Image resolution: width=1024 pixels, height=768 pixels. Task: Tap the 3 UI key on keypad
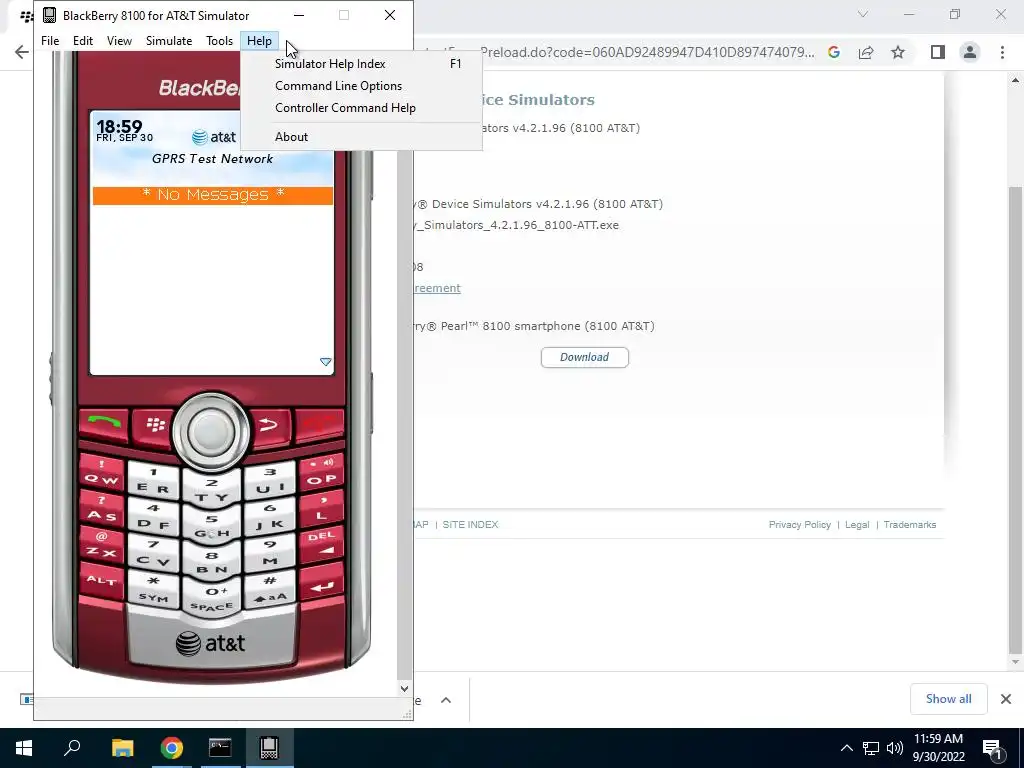(270, 481)
